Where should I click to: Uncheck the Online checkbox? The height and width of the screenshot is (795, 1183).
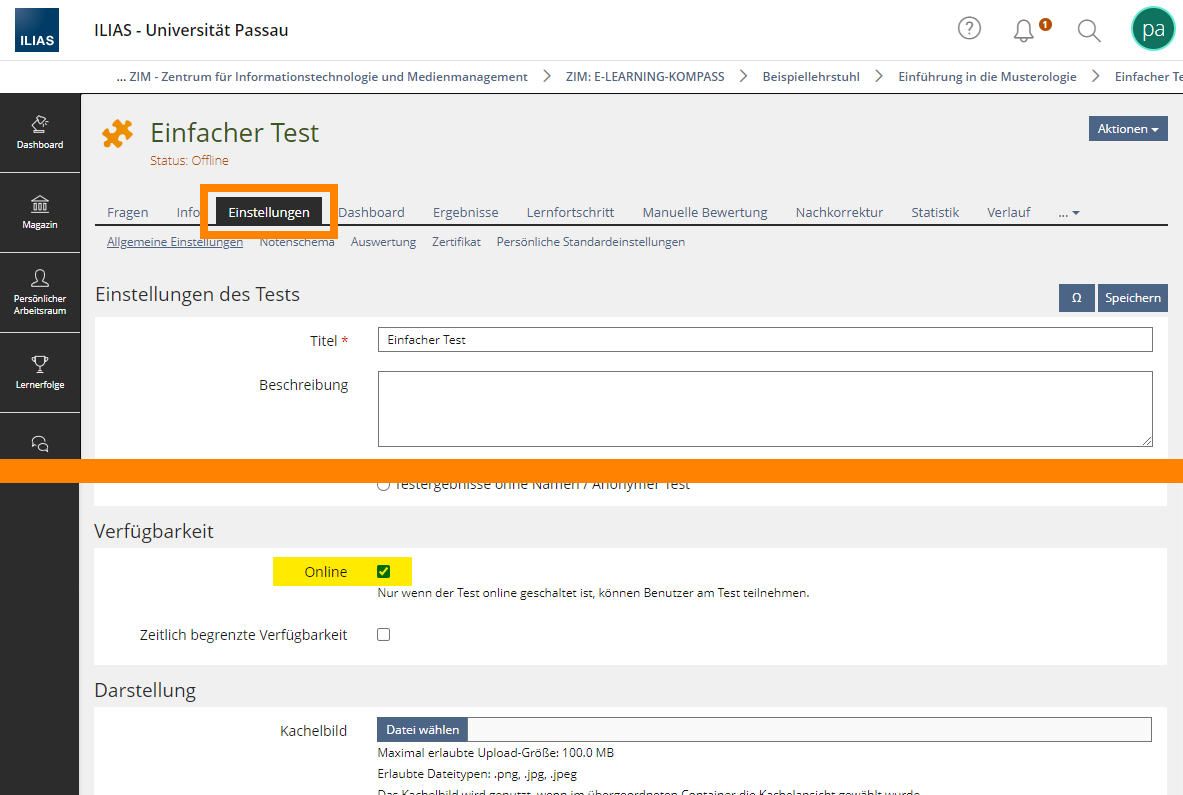(x=383, y=572)
